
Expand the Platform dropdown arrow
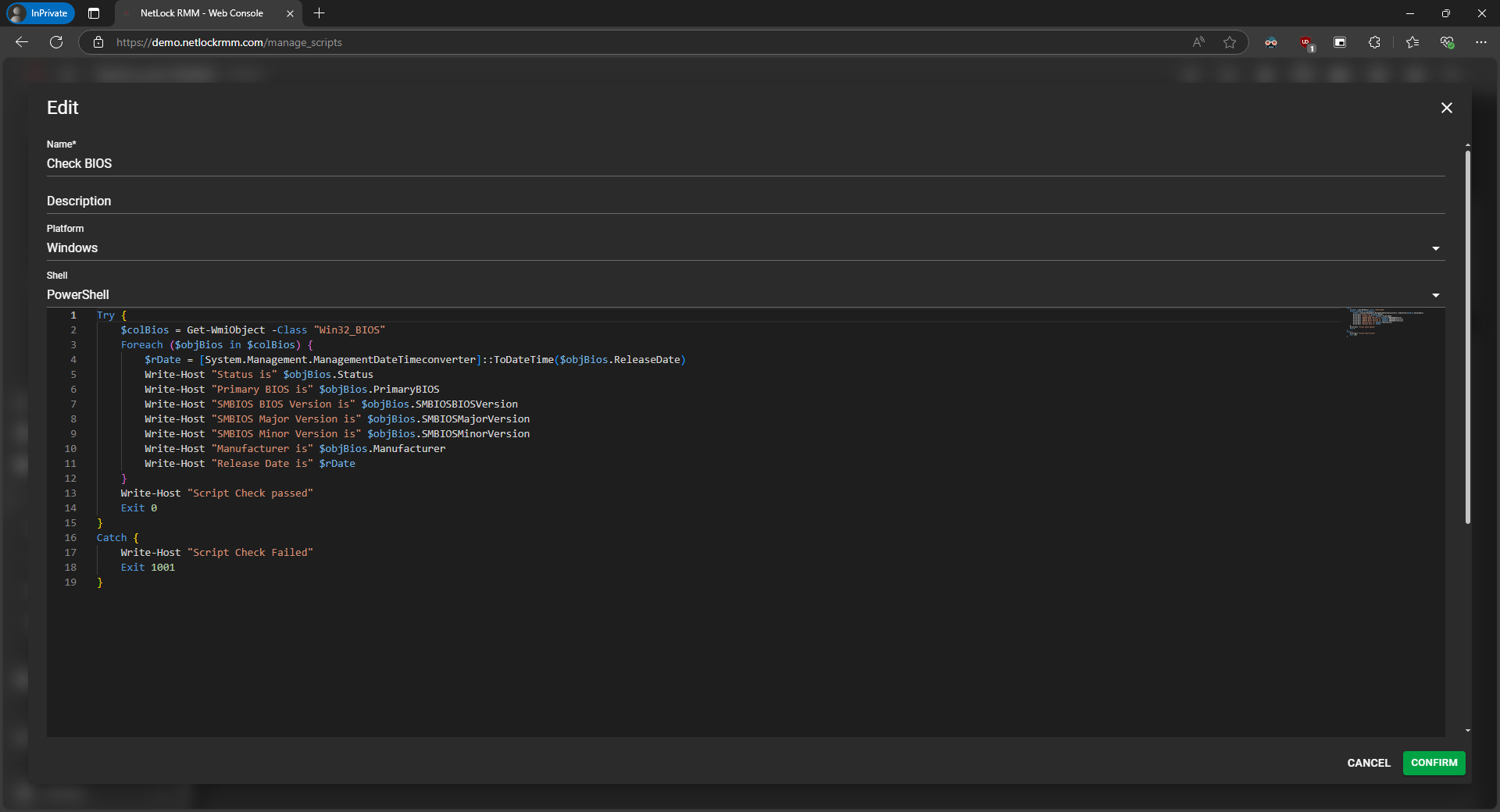click(x=1435, y=248)
